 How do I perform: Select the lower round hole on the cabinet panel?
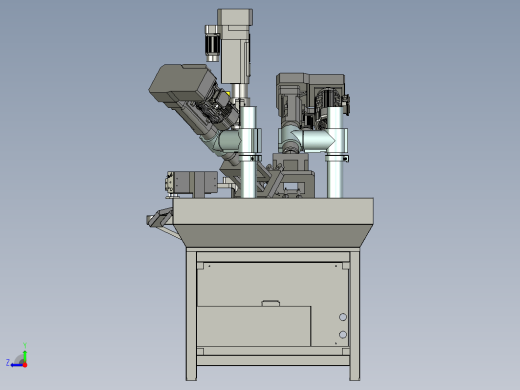point(343,334)
